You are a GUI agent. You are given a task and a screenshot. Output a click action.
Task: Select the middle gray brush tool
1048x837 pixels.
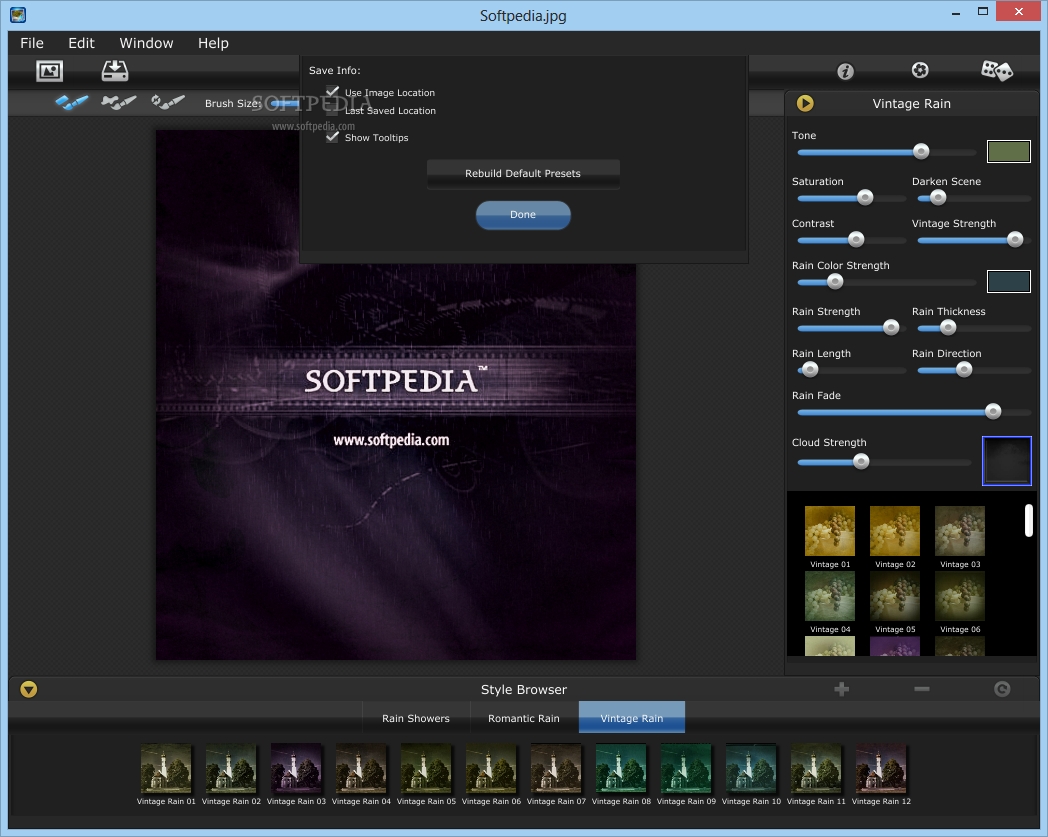tap(118, 102)
